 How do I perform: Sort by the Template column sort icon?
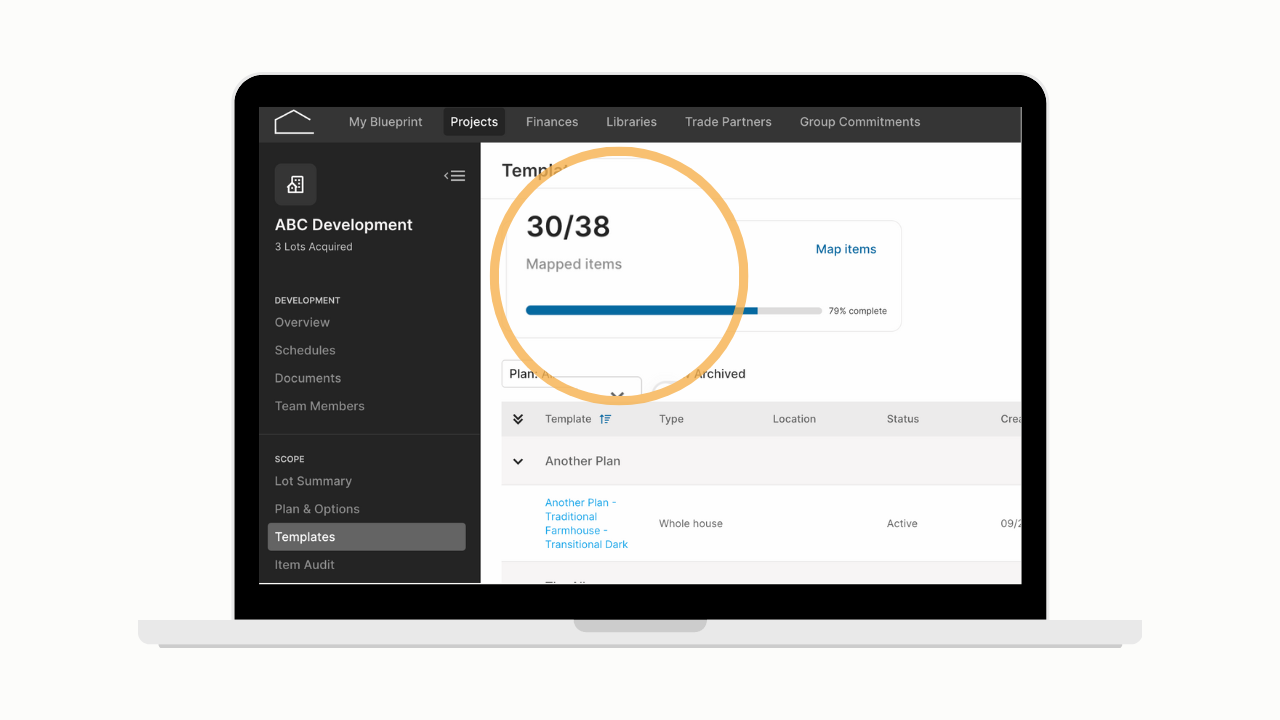click(605, 419)
